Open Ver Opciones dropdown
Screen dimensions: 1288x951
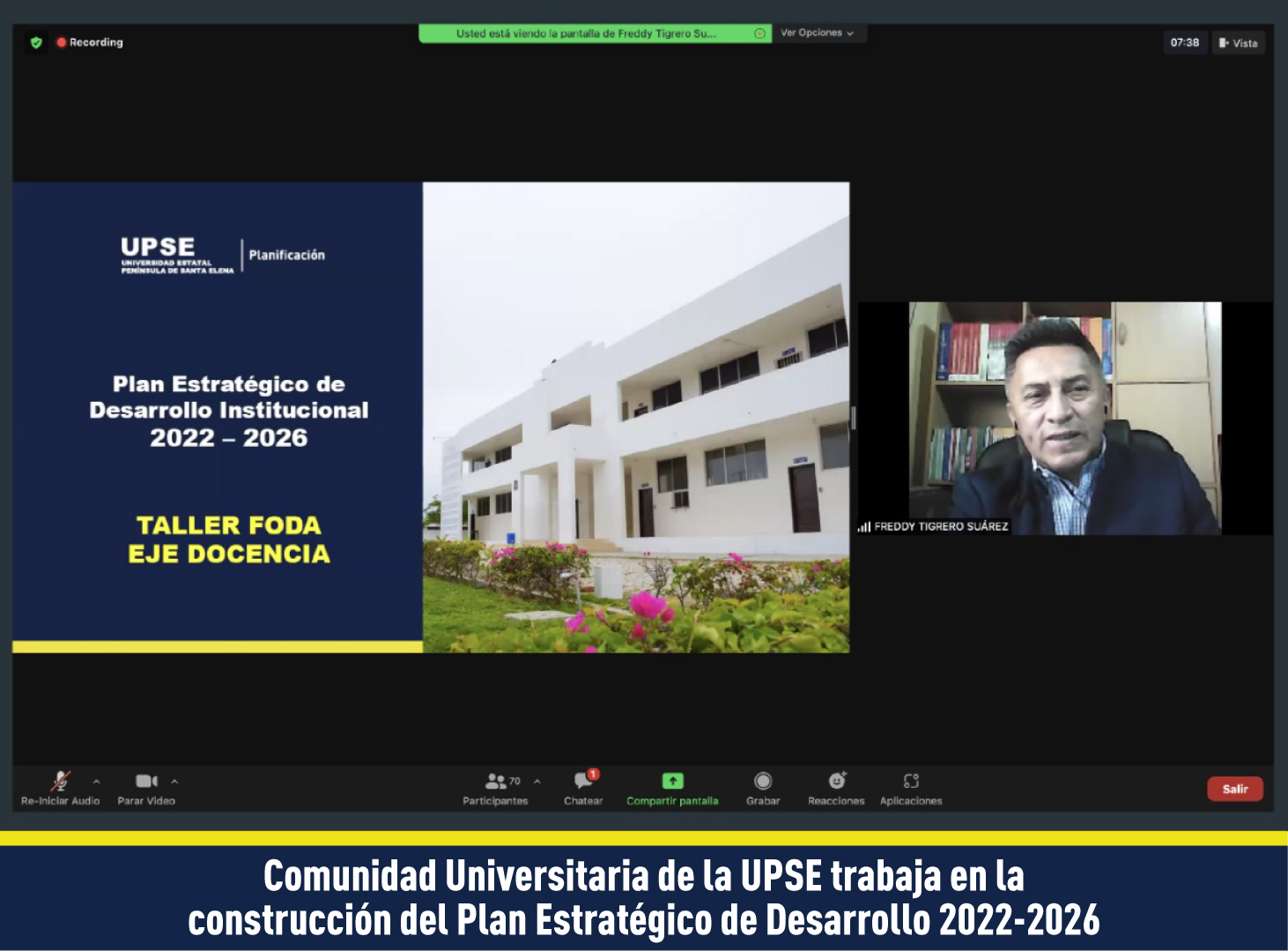(818, 33)
